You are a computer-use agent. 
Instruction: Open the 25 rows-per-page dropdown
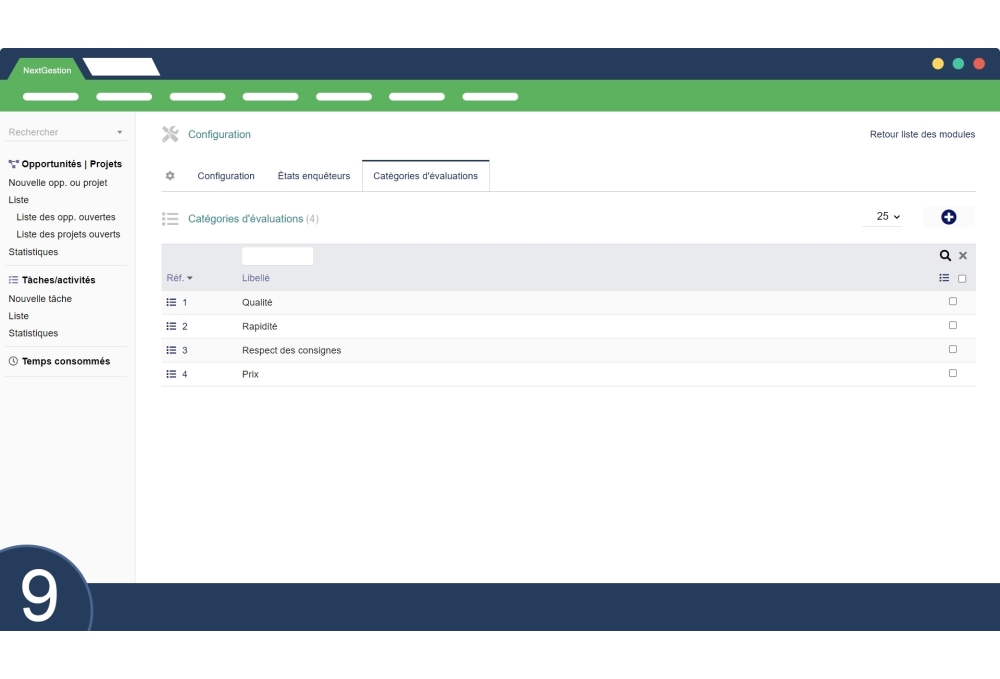(887, 217)
